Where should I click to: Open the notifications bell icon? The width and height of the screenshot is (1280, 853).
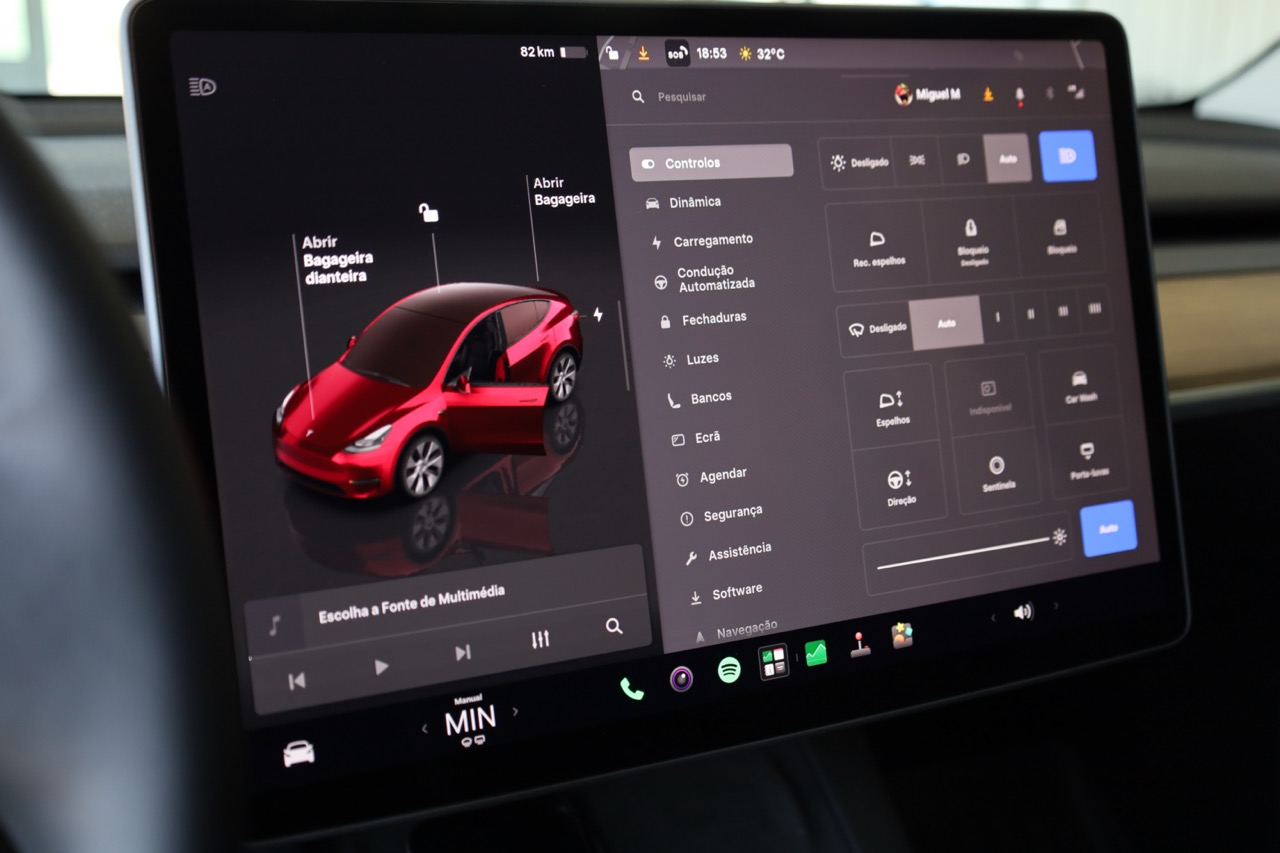pyautogui.click(x=1020, y=95)
